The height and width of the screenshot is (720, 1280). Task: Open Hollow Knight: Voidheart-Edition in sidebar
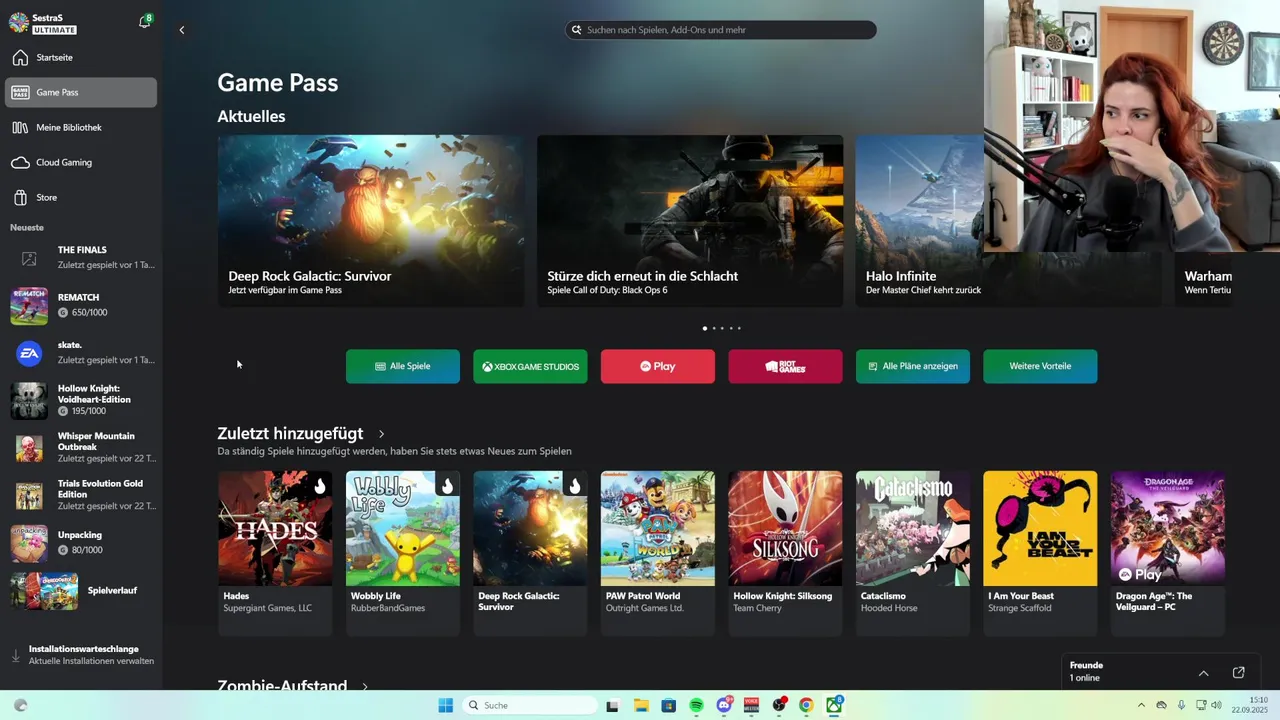(x=81, y=400)
